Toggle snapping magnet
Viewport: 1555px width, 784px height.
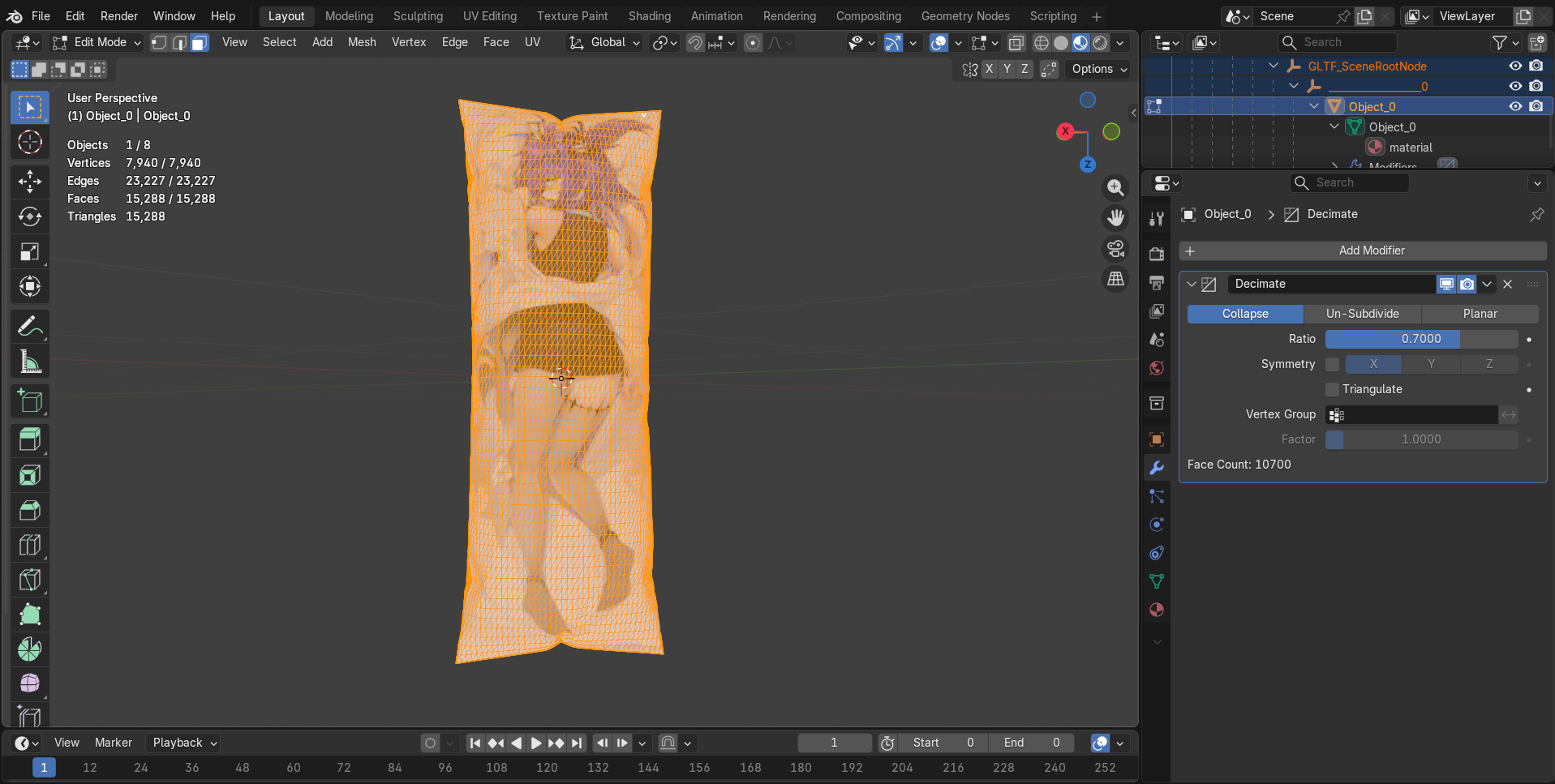coord(695,42)
